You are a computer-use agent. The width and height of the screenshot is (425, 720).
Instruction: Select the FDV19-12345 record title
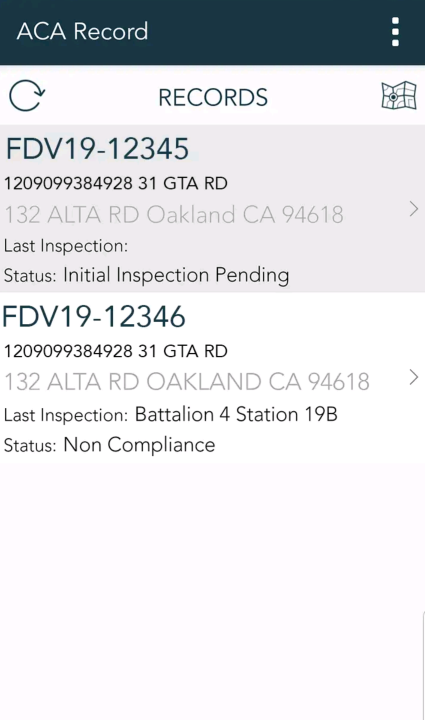coord(97,149)
